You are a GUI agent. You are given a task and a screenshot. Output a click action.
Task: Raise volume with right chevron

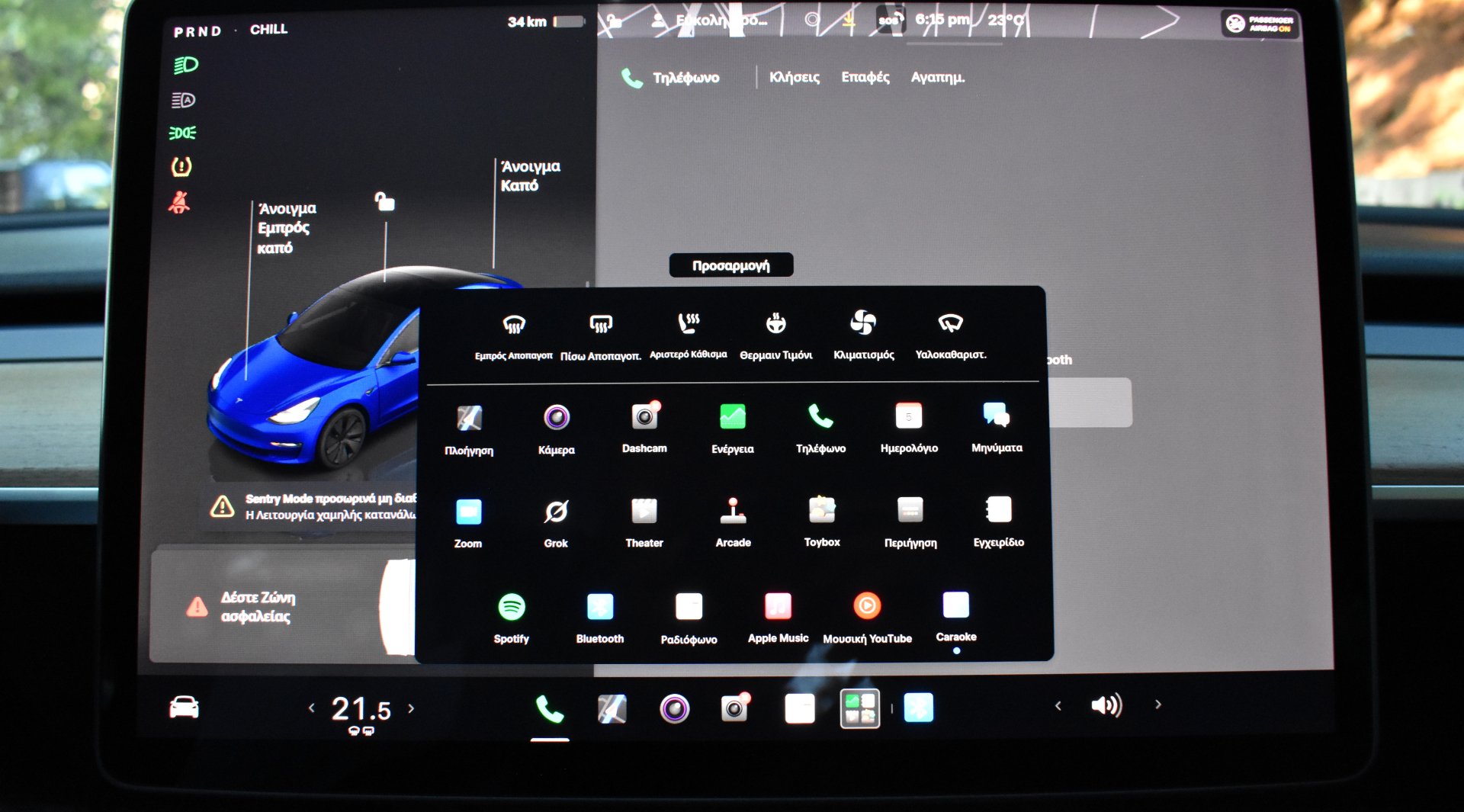coord(1158,704)
